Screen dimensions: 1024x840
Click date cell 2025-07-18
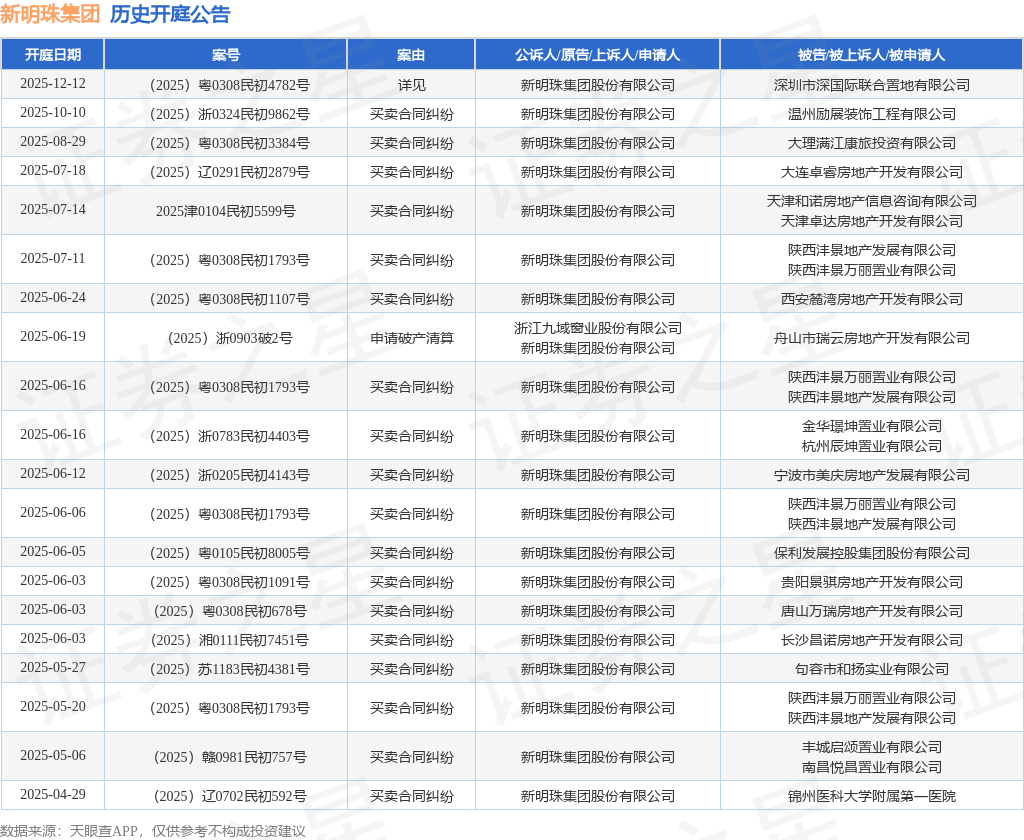[x=53, y=170]
